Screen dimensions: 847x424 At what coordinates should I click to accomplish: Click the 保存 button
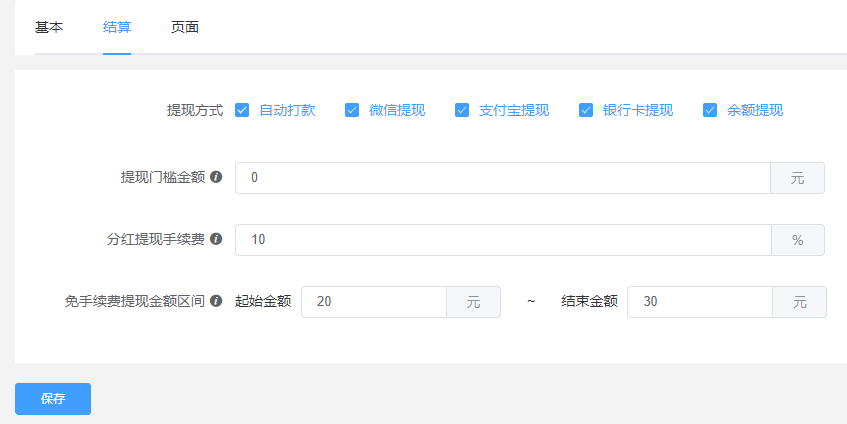pyautogui.click(x=53, y=399)
